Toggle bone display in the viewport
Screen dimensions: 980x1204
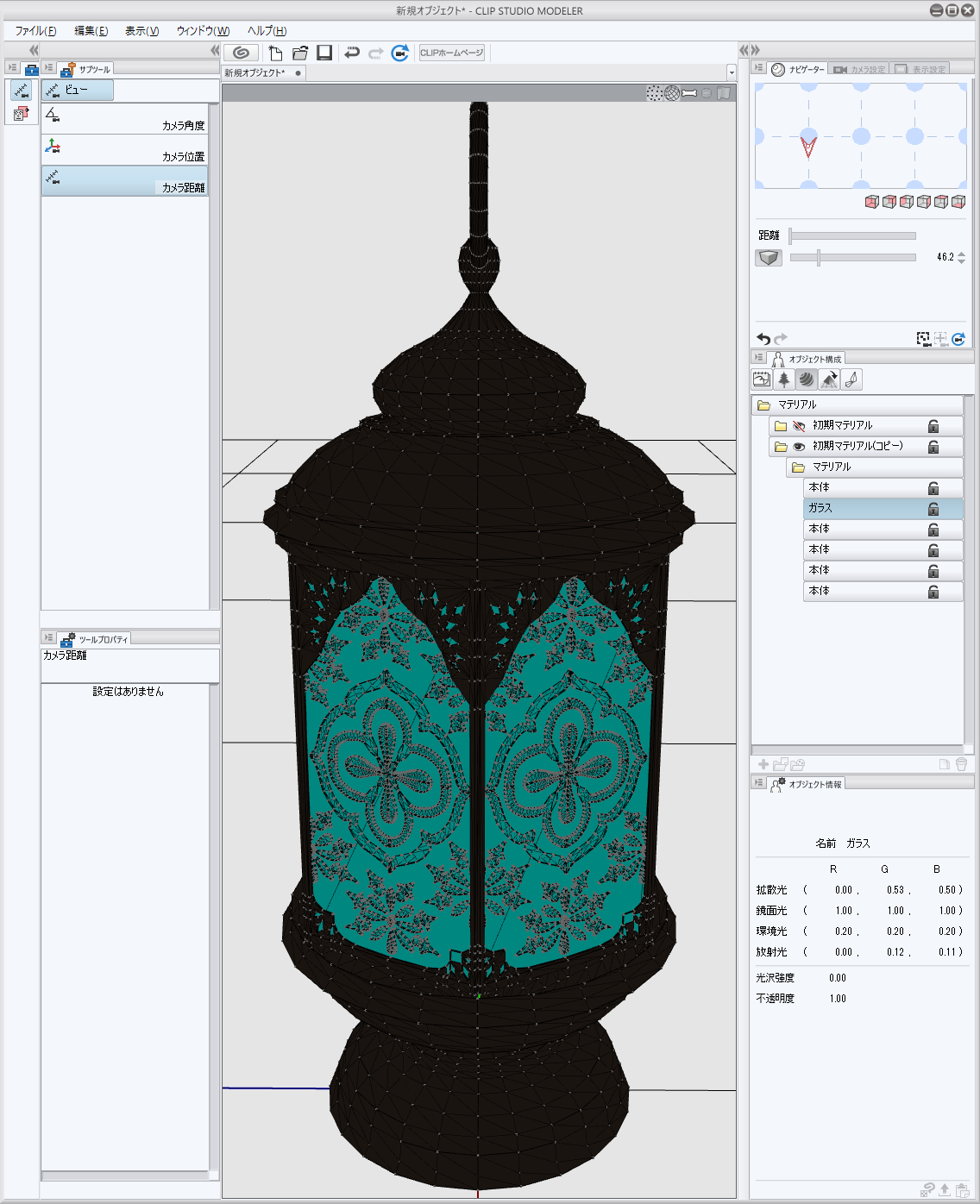click(689, 93)
